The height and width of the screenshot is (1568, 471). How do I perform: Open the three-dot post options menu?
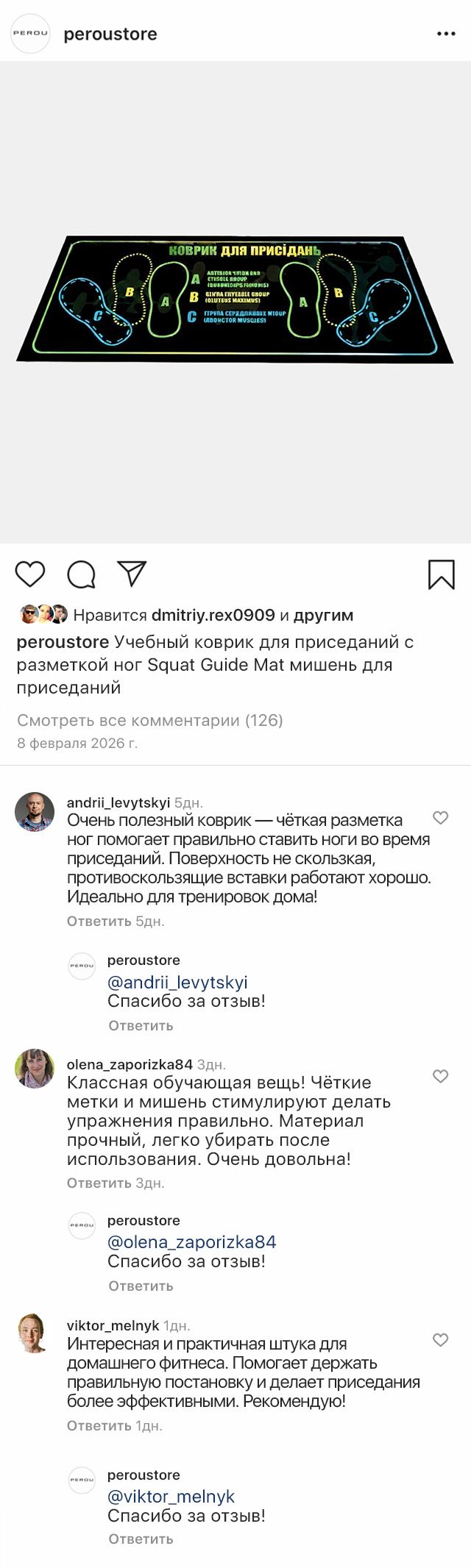point(446,34)
